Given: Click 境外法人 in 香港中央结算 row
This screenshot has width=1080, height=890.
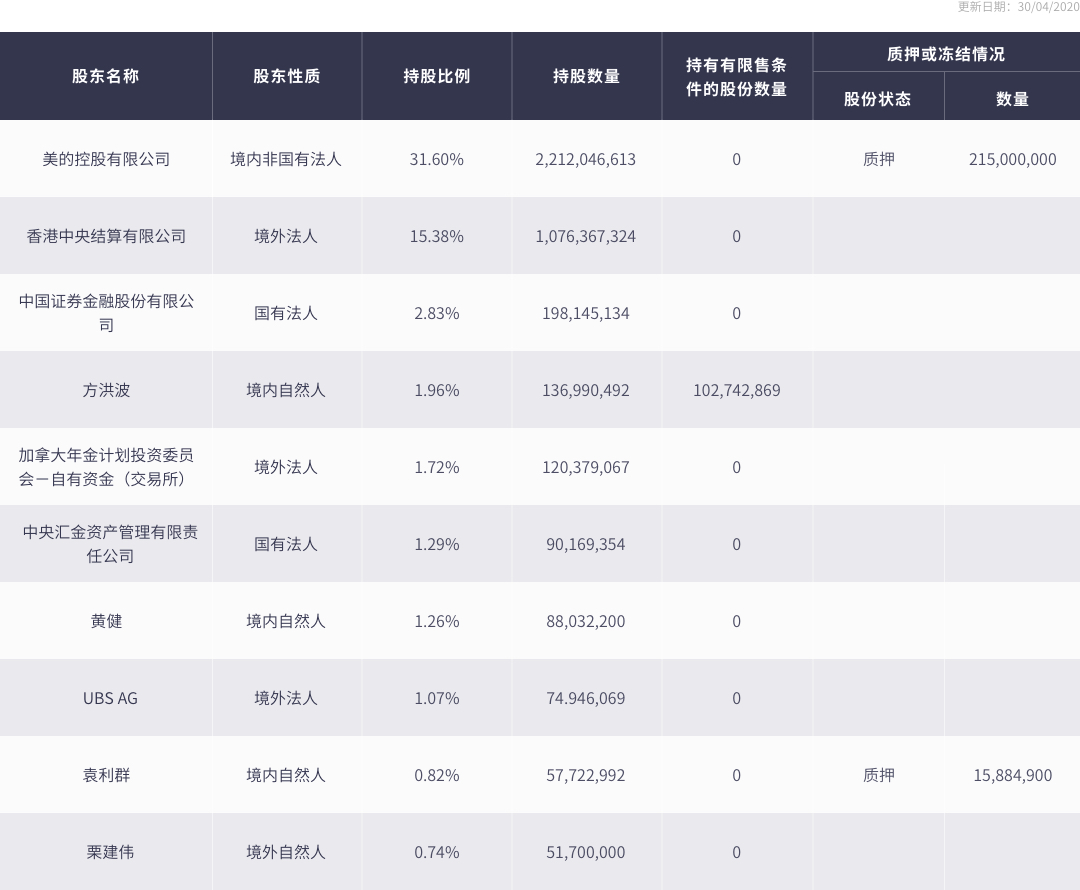Looking at the screenshot, I should (x=286, y=236).
